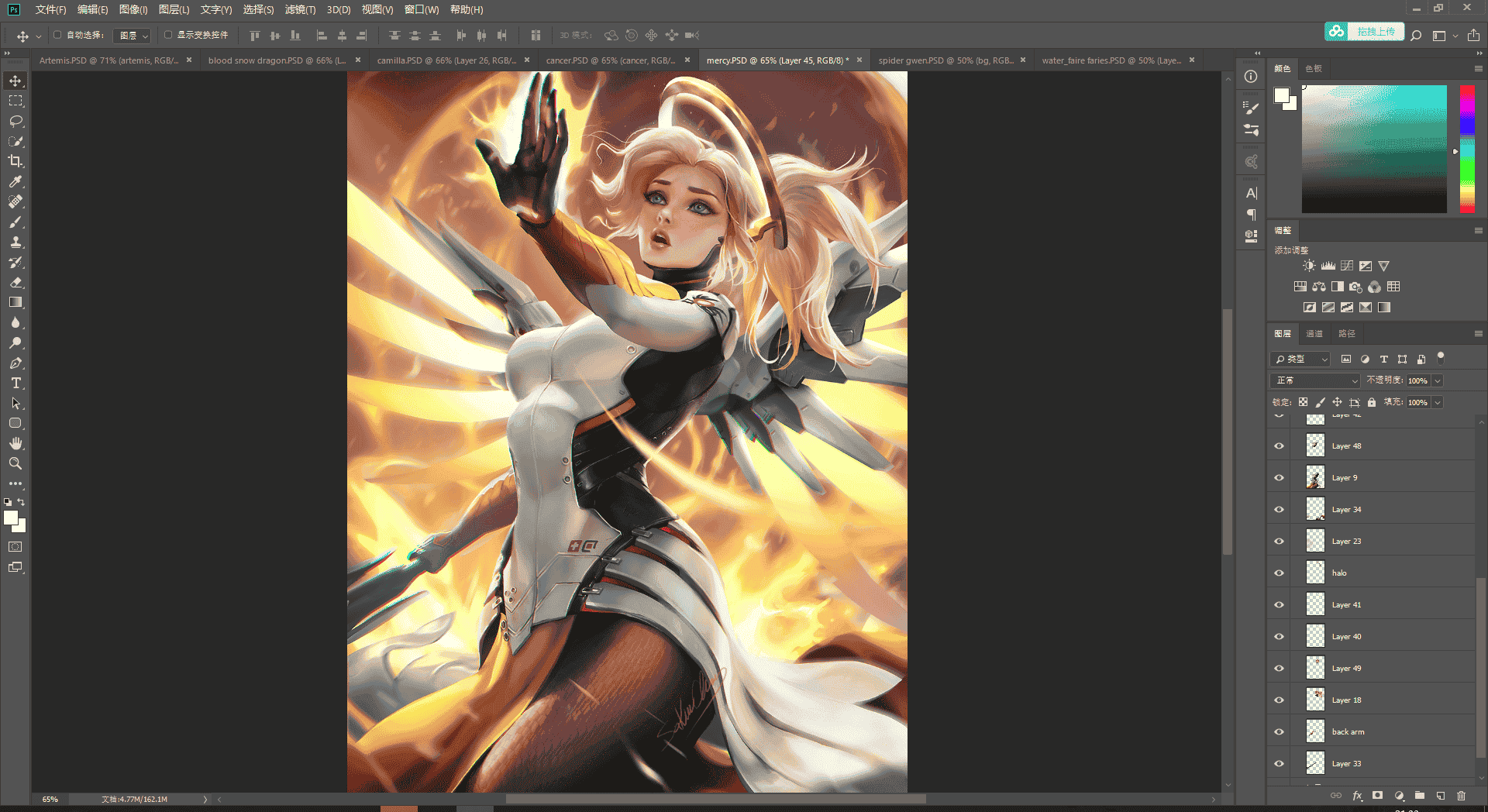
Task: Hide the back arm layer
Action: coord(1280,732)
